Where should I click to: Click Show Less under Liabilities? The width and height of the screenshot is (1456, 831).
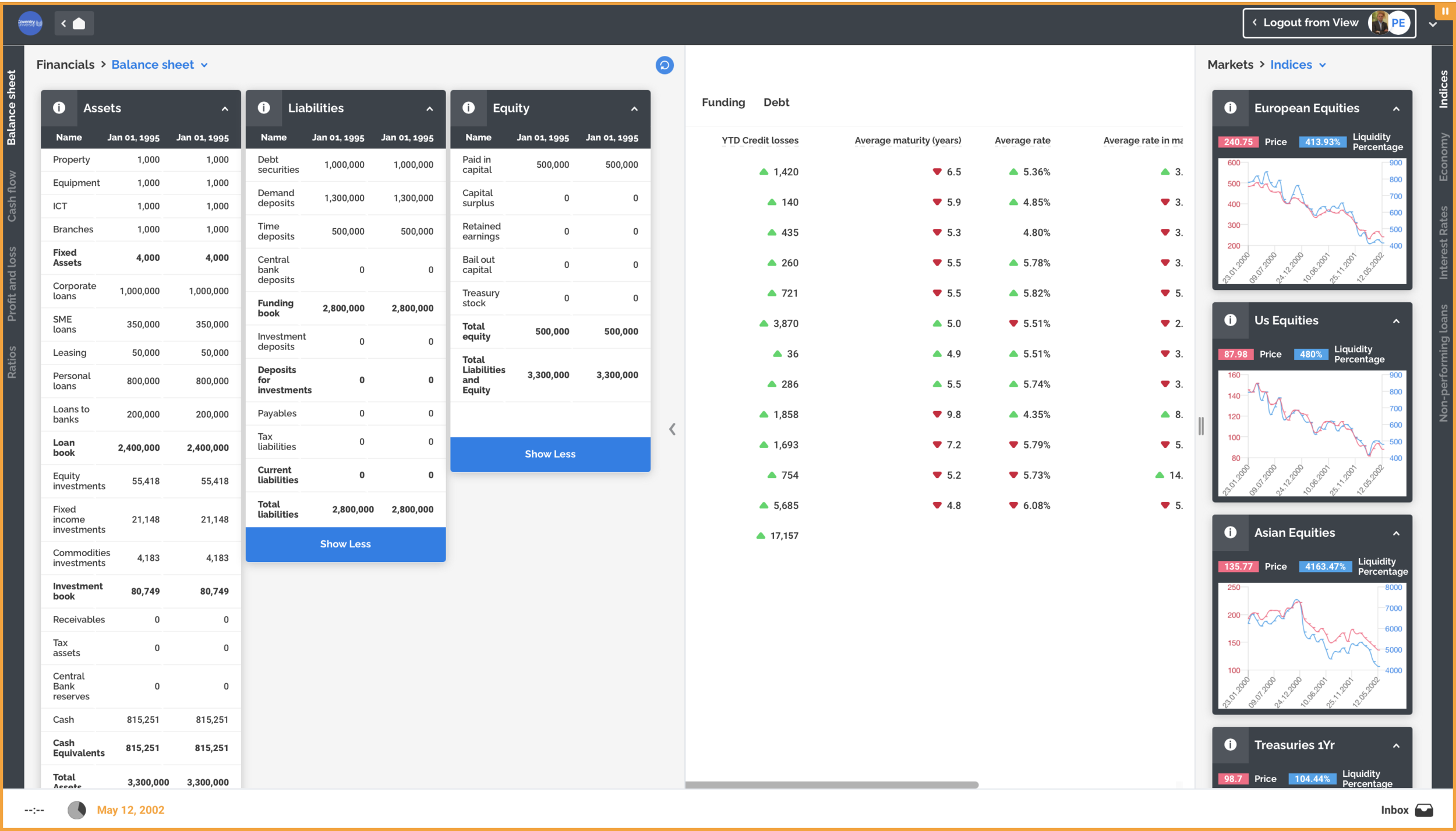click(345, 544)
